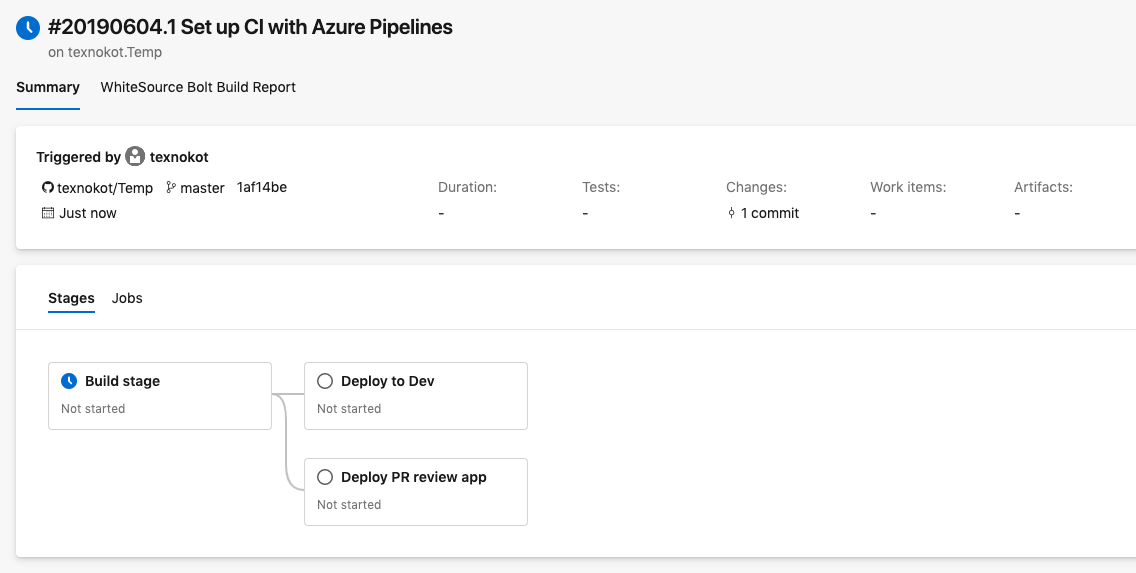Click the texnokot user avatar icon
Image resolution: width=1136 pixels, height=573 pixels.
click(135, 157)
